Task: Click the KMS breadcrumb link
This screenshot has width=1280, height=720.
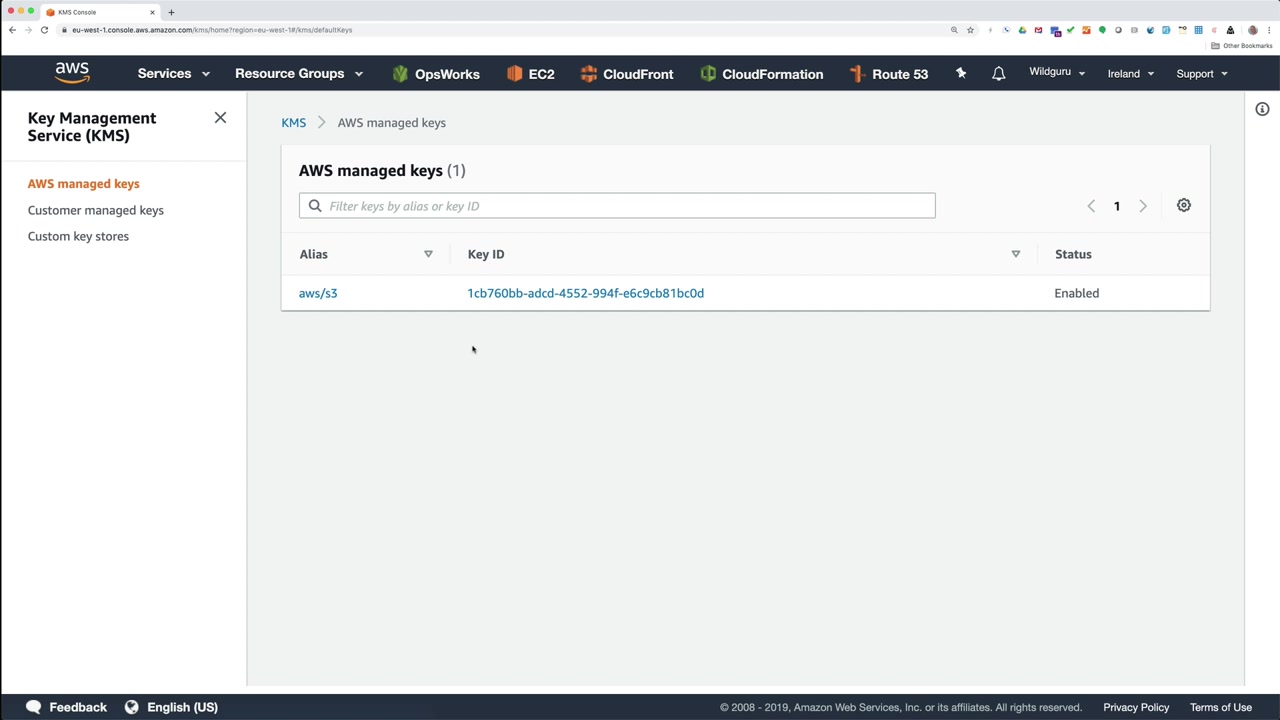Action: [x=293, y=123]
